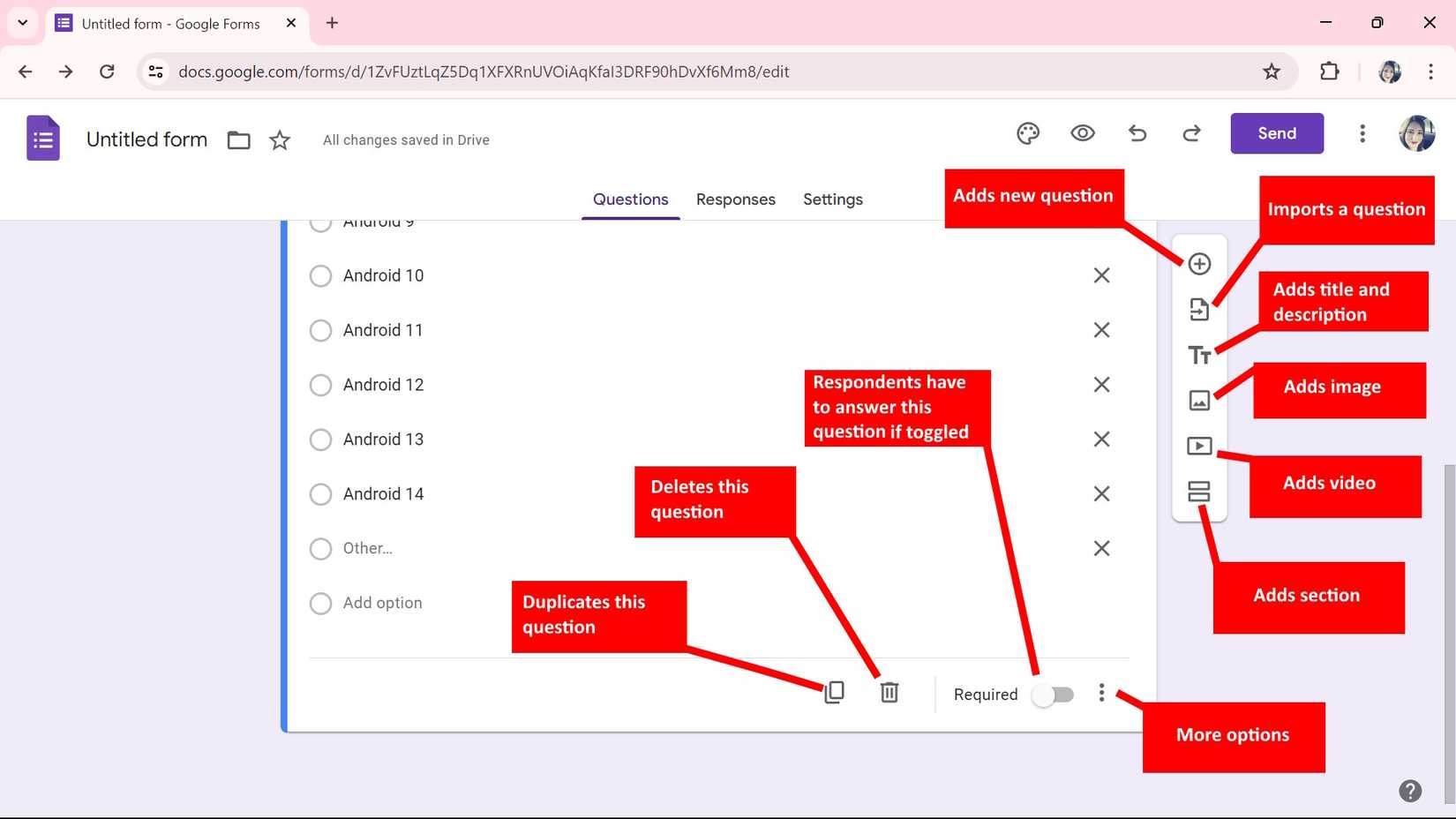This screenshot has width=1456, height=819.
Task: Remove the Android 10 option
Action: pyautogui.click(x=1101, y=275)
